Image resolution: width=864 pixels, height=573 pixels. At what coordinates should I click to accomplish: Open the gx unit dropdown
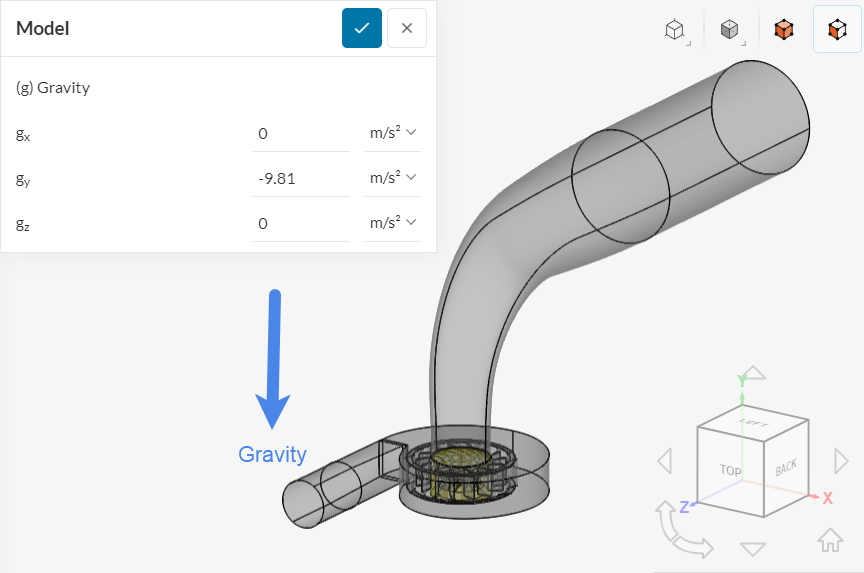tap(392, 134)
